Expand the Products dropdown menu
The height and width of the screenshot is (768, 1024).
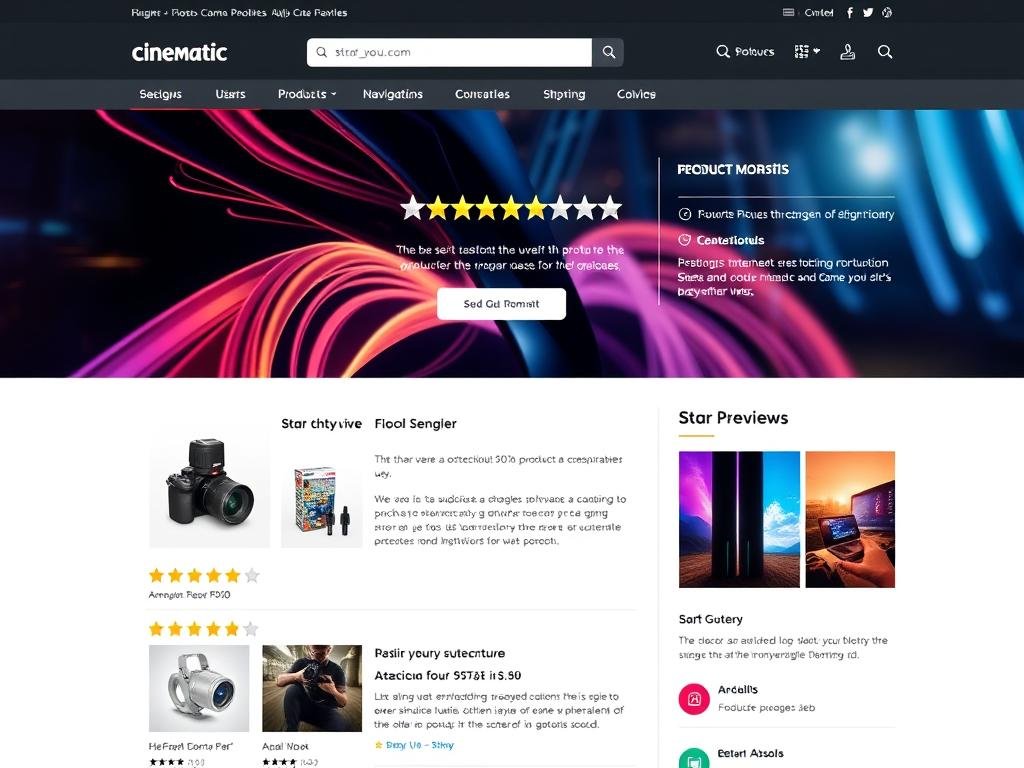coord(307,94)
